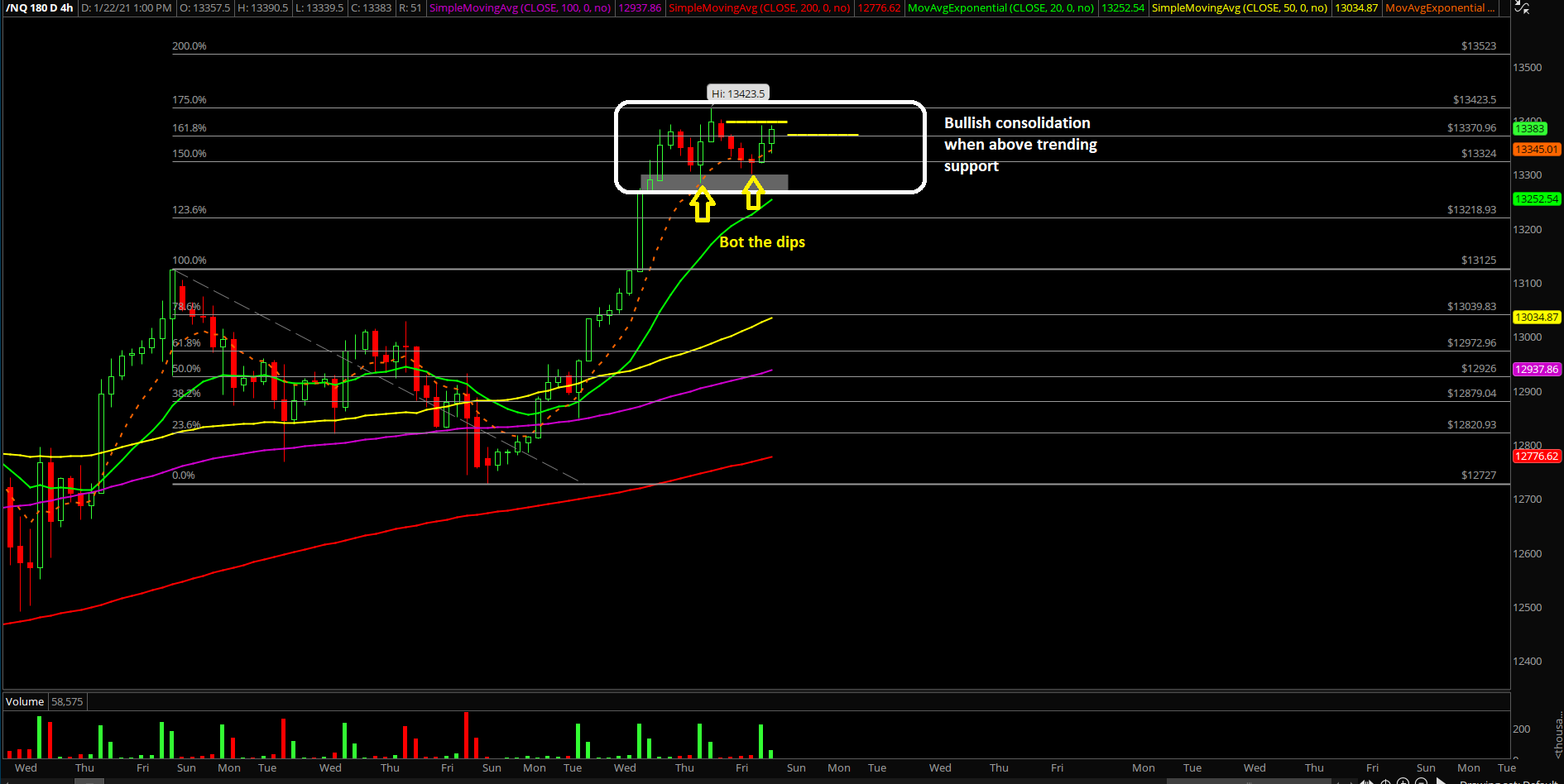Image resolution: width=1564 pixels, height=784 pixels.
Task: Open the truncated orange MovAvgExponential label
Action: point(1441,7)
